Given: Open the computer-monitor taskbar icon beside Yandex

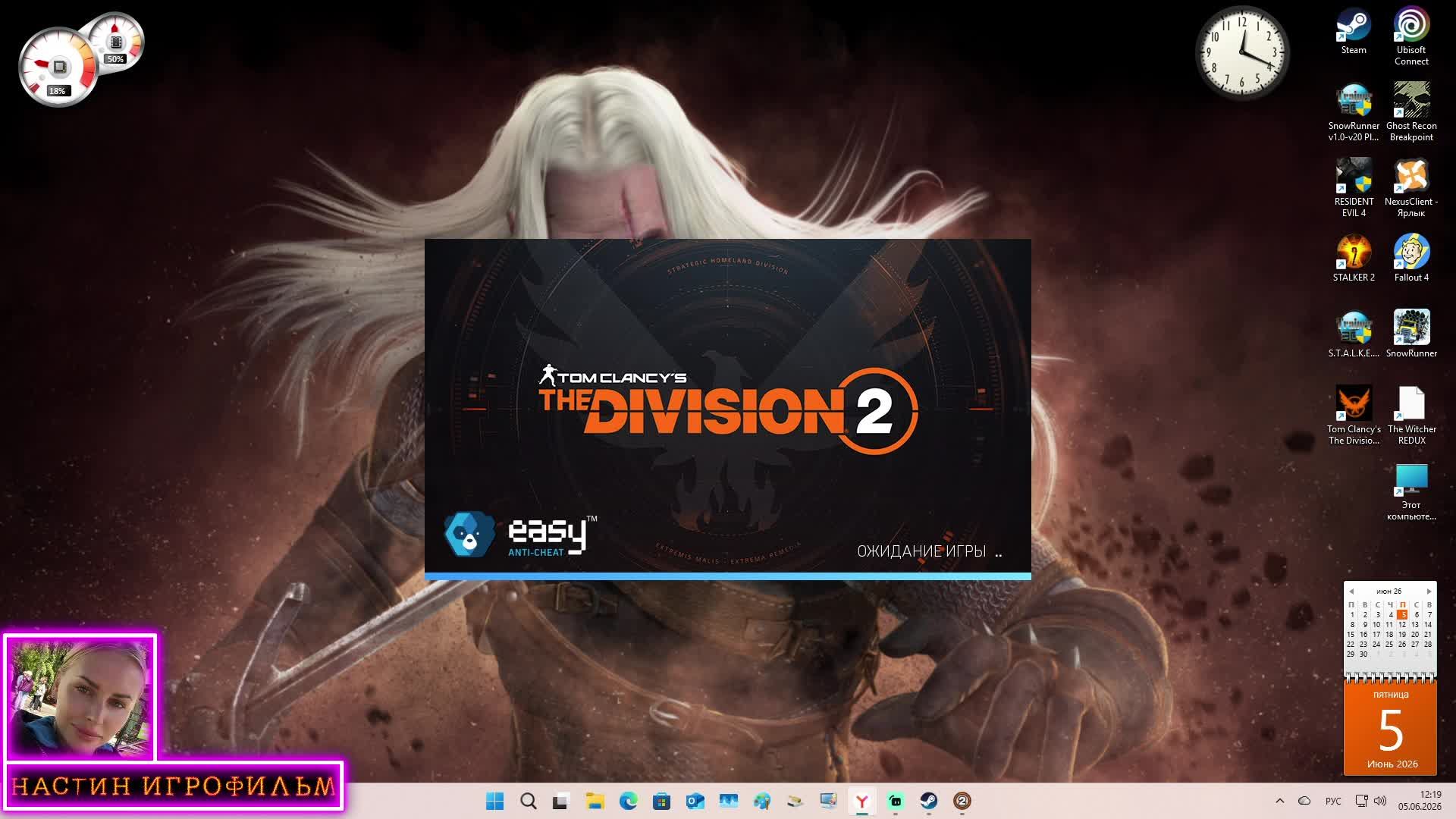Looking at the screenshot, I should point(828,801).
